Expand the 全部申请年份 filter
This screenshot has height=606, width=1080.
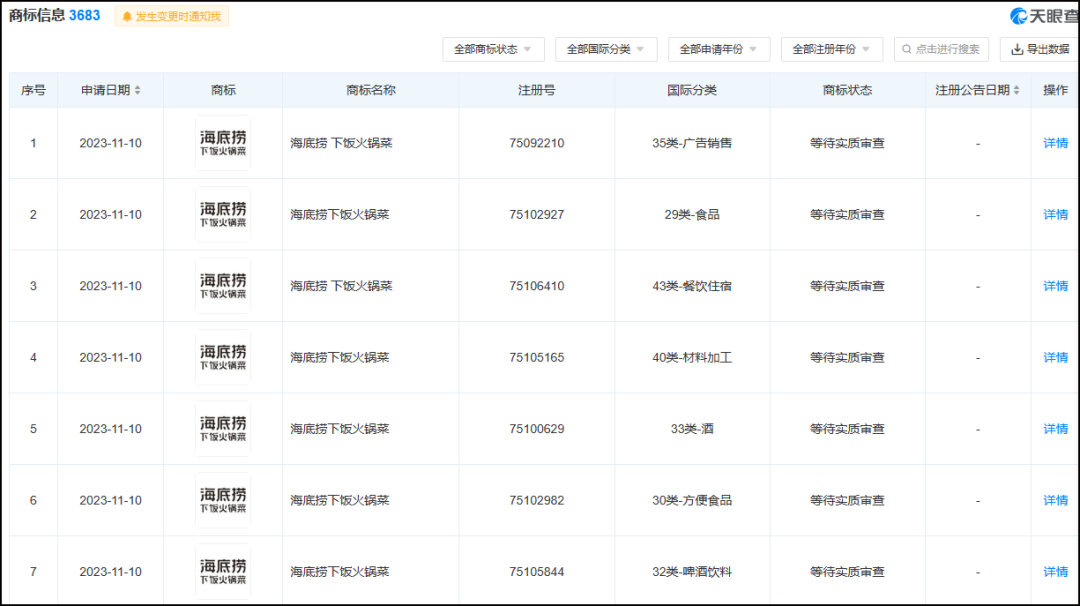pos(718,48)
